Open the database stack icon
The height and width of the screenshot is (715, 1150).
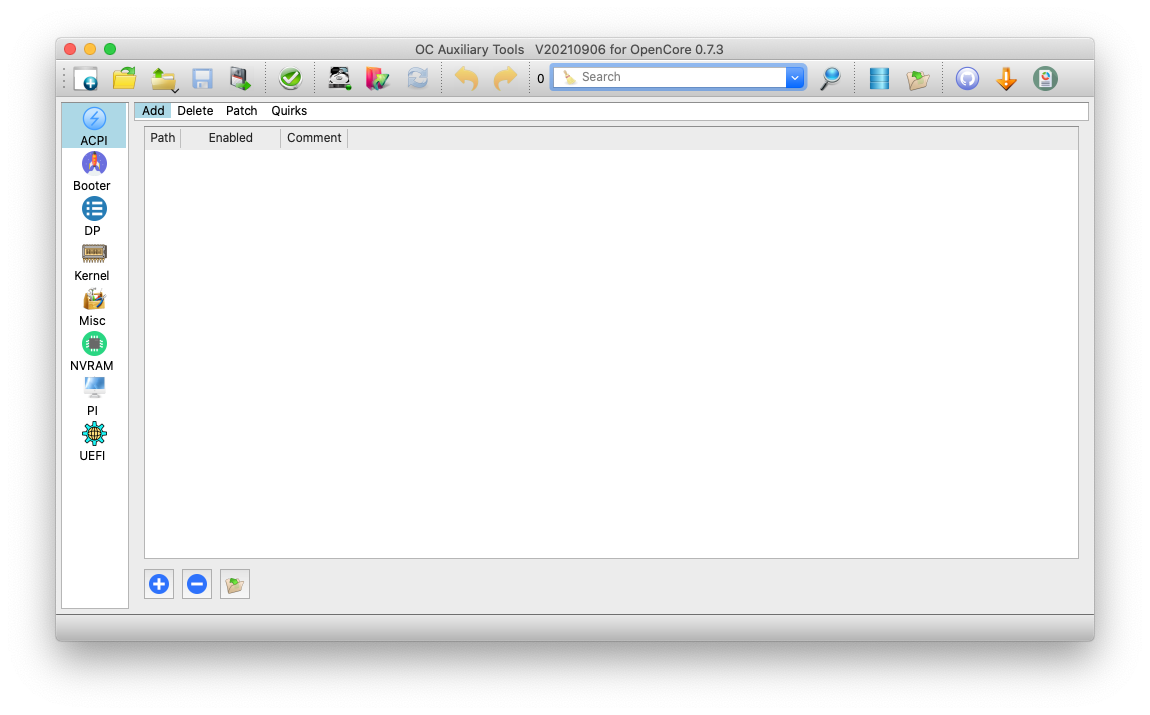[879, 78]
